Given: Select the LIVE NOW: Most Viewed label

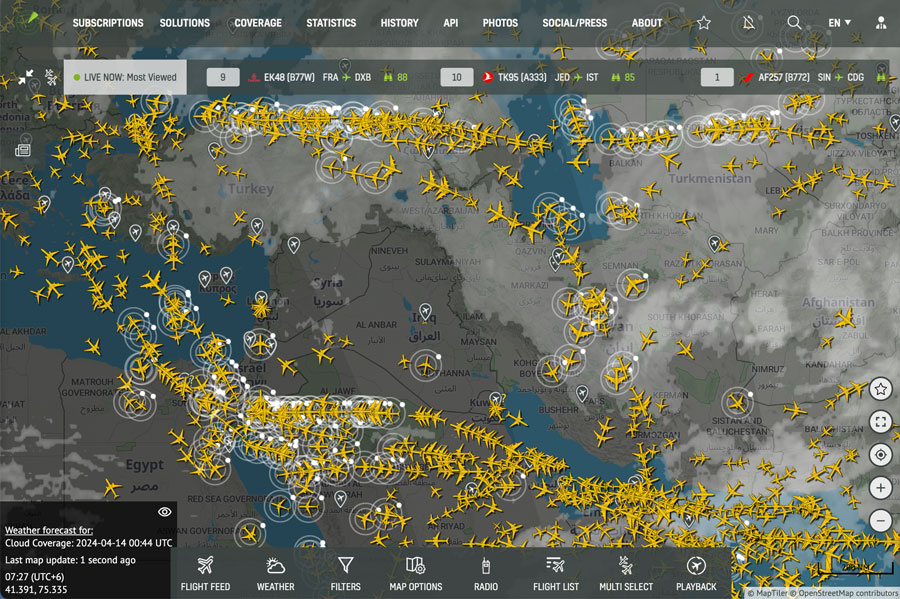Looking at the screenshot, I should [125, 77].
